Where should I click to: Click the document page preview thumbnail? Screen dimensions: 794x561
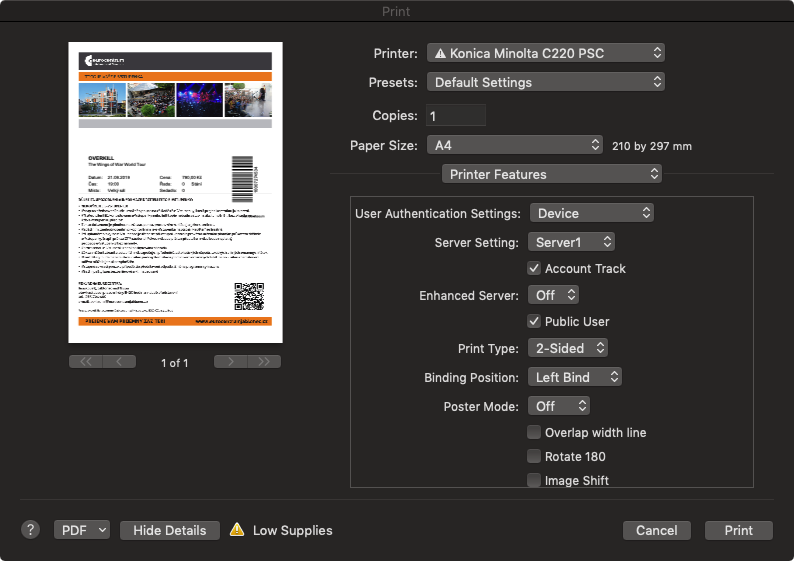(175, 192)
